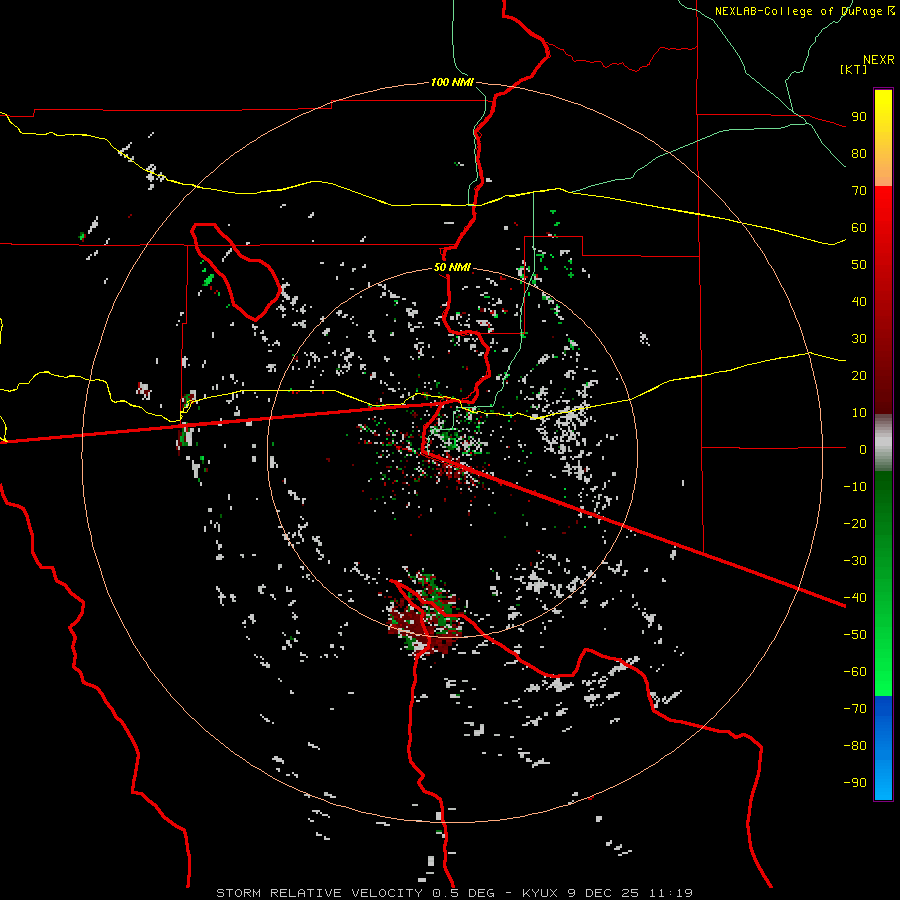
Task: Click the "100 NMI" range ring label
Action: 452,82
